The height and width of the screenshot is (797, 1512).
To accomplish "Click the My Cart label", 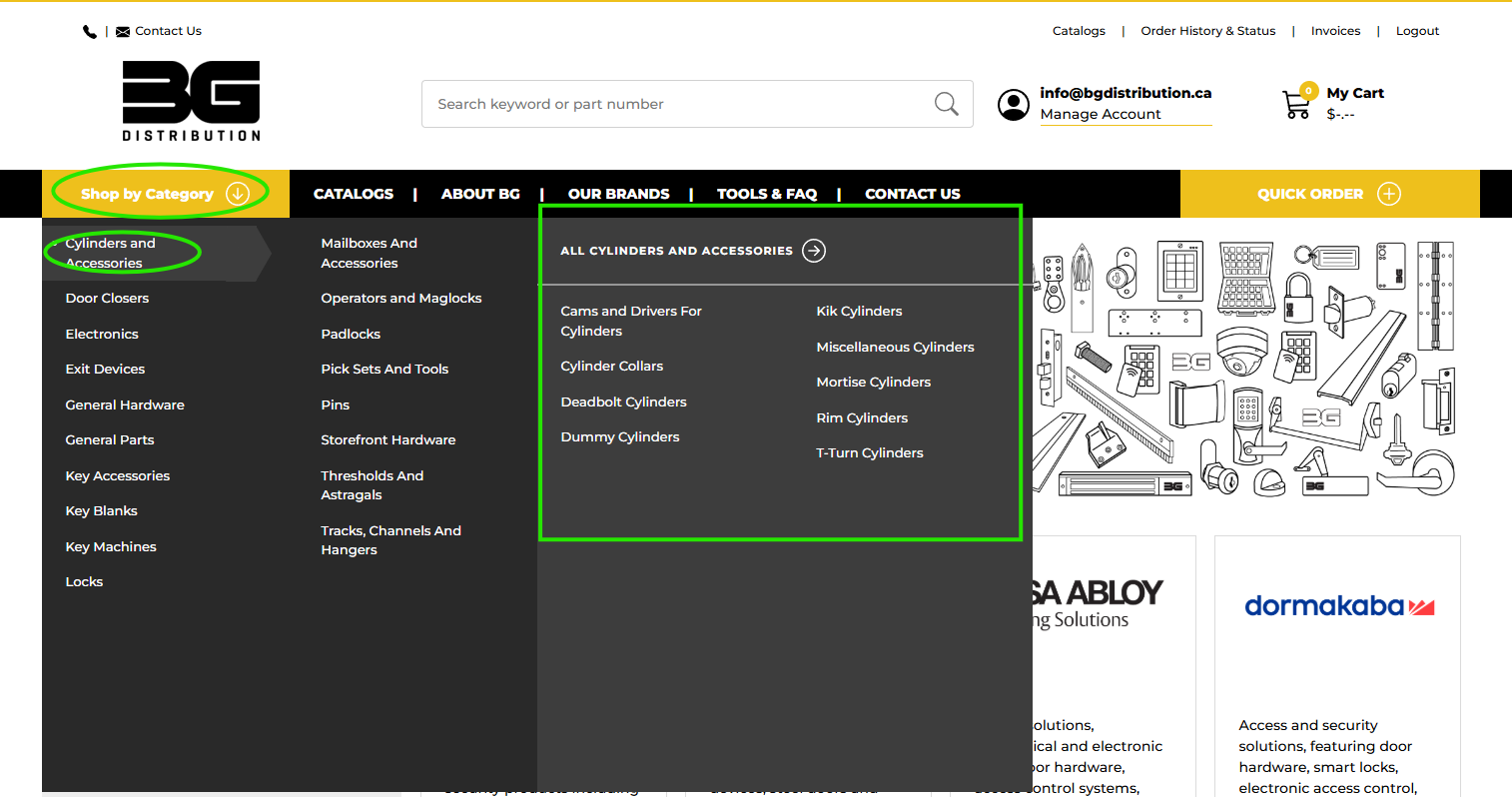I will pos(1355,93).
